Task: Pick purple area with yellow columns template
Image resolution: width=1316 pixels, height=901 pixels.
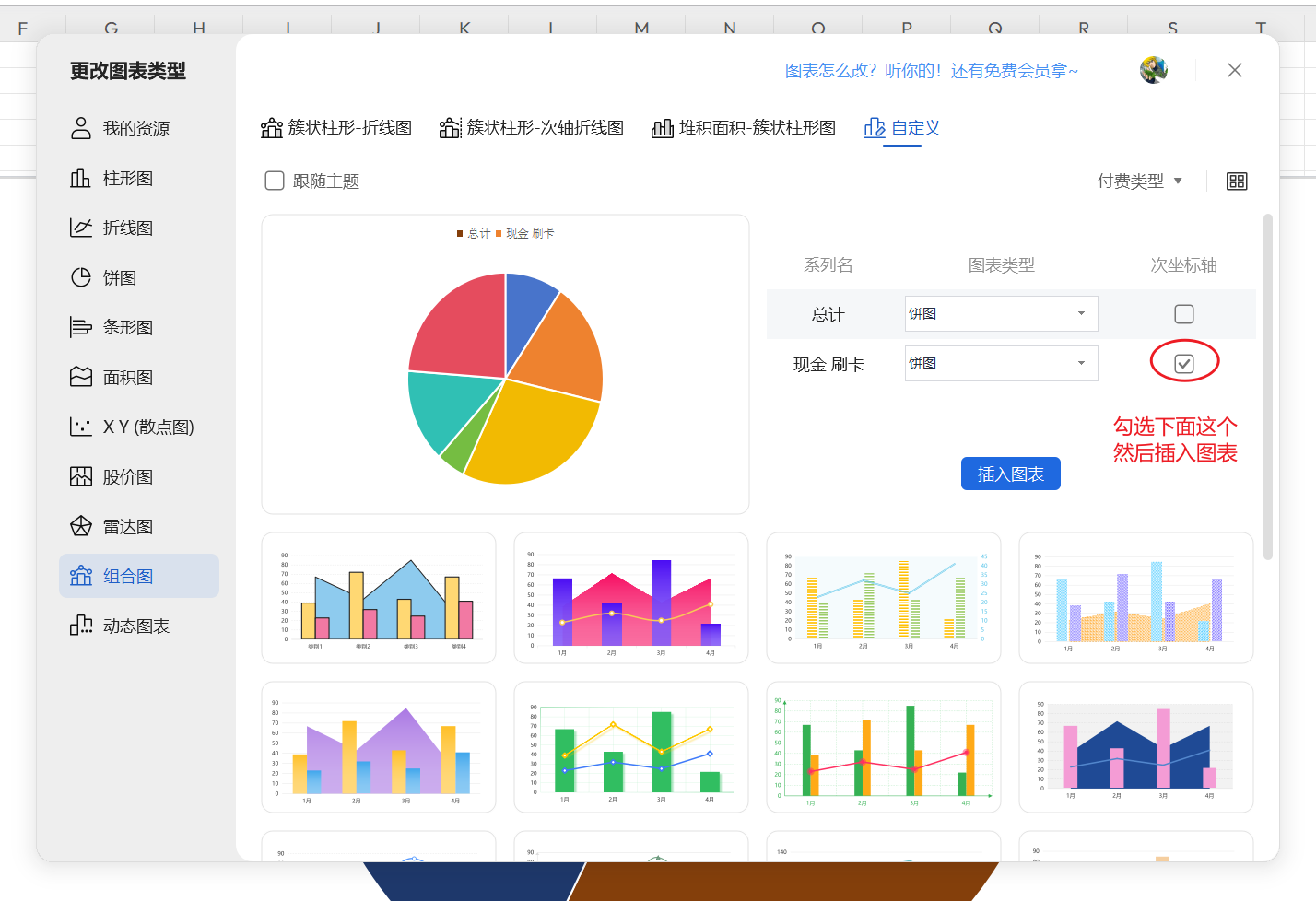Action: pos(379,747)
